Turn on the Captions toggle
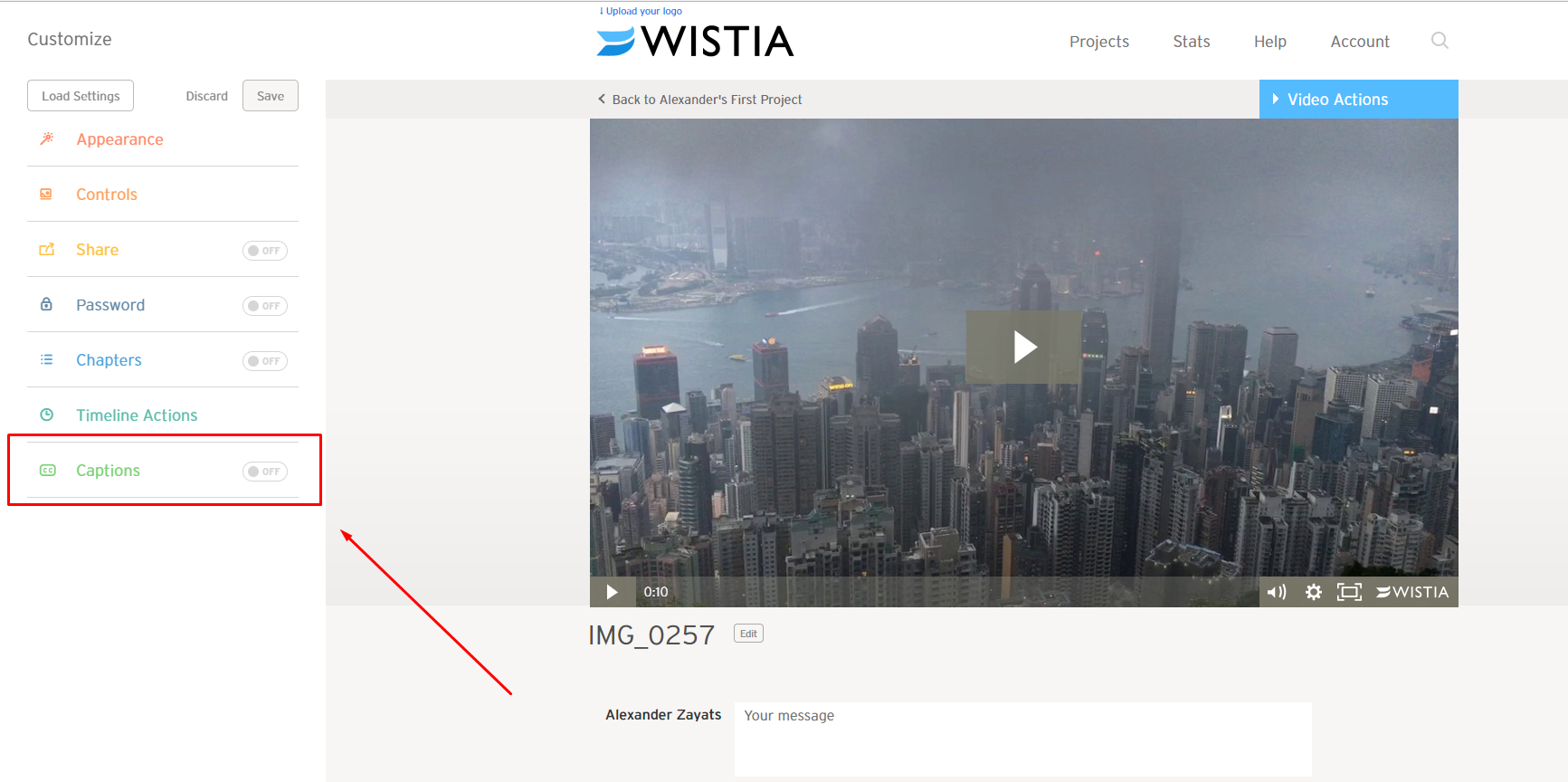Image resolution: width=1568 pixels, height=782 pixels. pos(265,472)
